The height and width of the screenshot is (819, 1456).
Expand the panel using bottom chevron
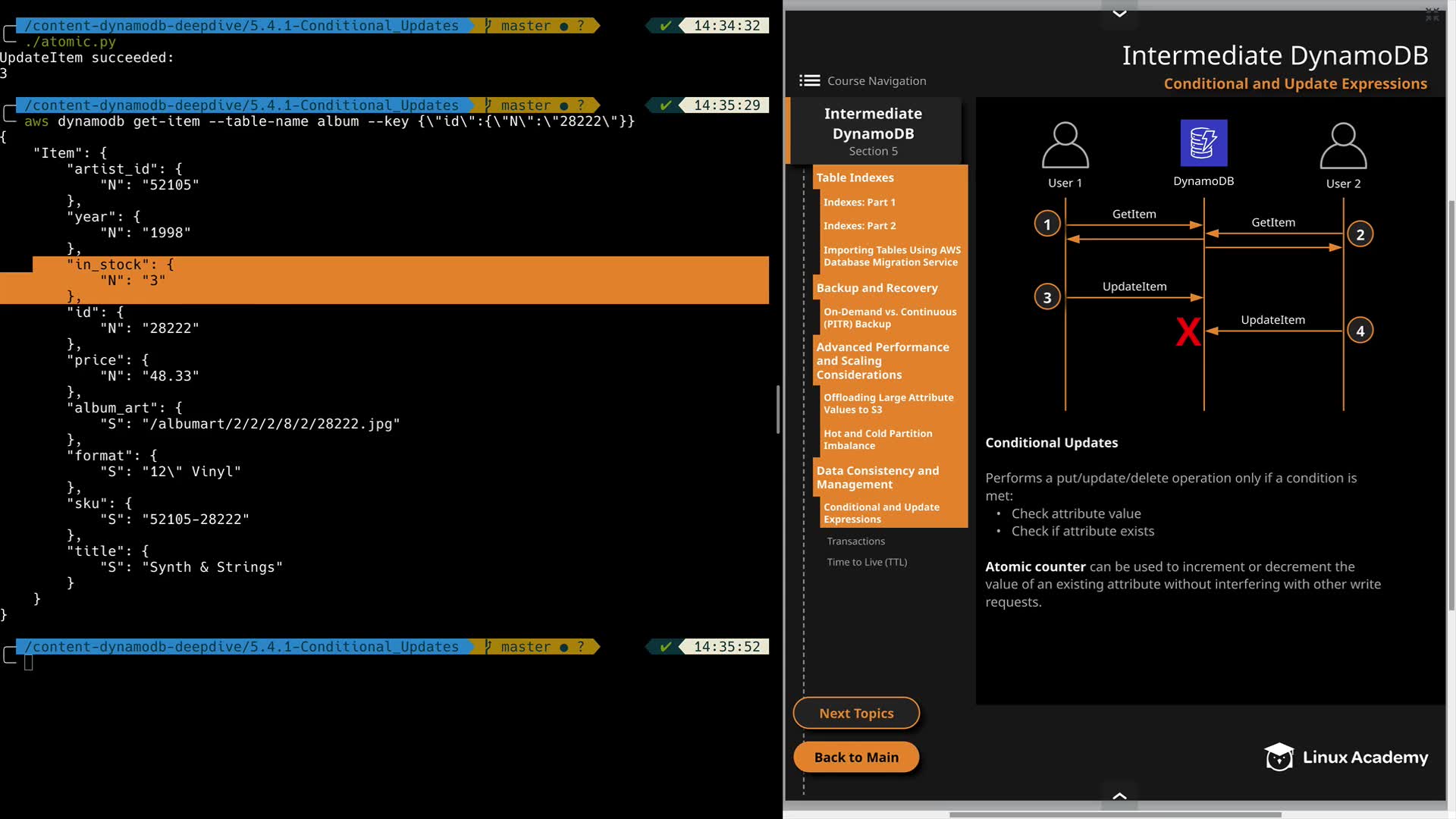click(1119, 795)
